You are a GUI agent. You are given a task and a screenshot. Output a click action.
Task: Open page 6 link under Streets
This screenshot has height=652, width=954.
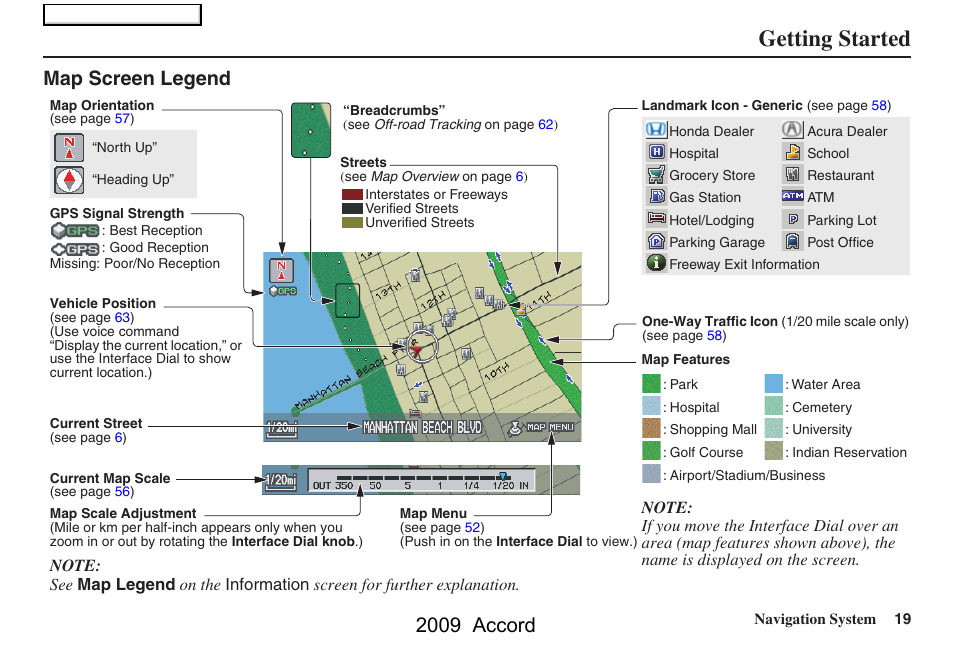(x=520, y=176)
